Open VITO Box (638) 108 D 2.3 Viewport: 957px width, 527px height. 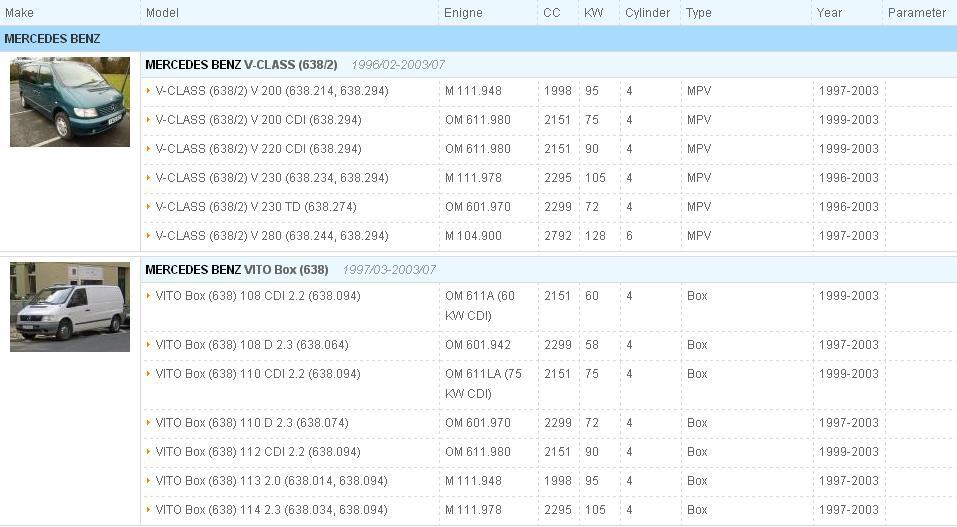coord(251,344)
